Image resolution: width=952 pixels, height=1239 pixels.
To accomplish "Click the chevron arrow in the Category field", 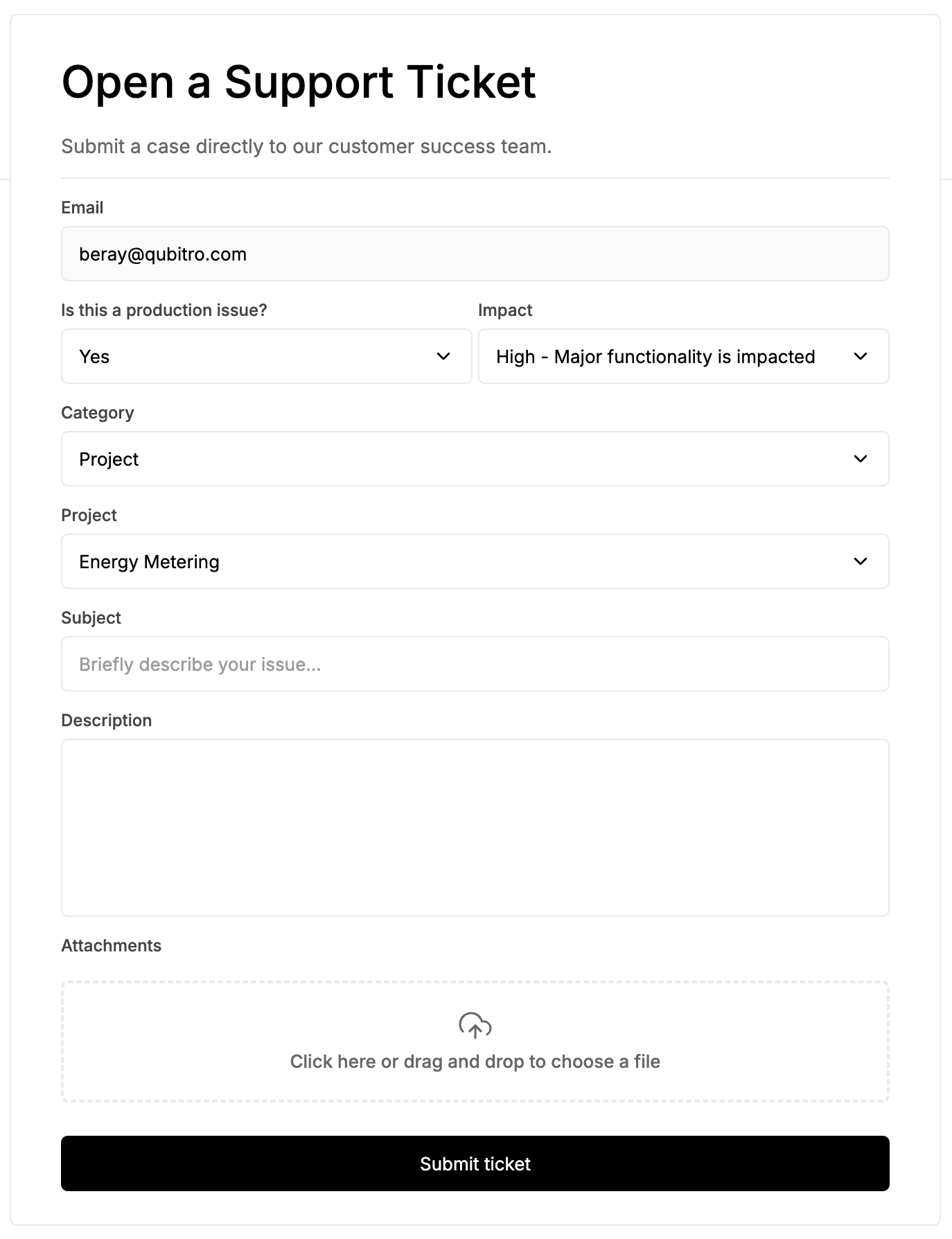I will (861, 459).
